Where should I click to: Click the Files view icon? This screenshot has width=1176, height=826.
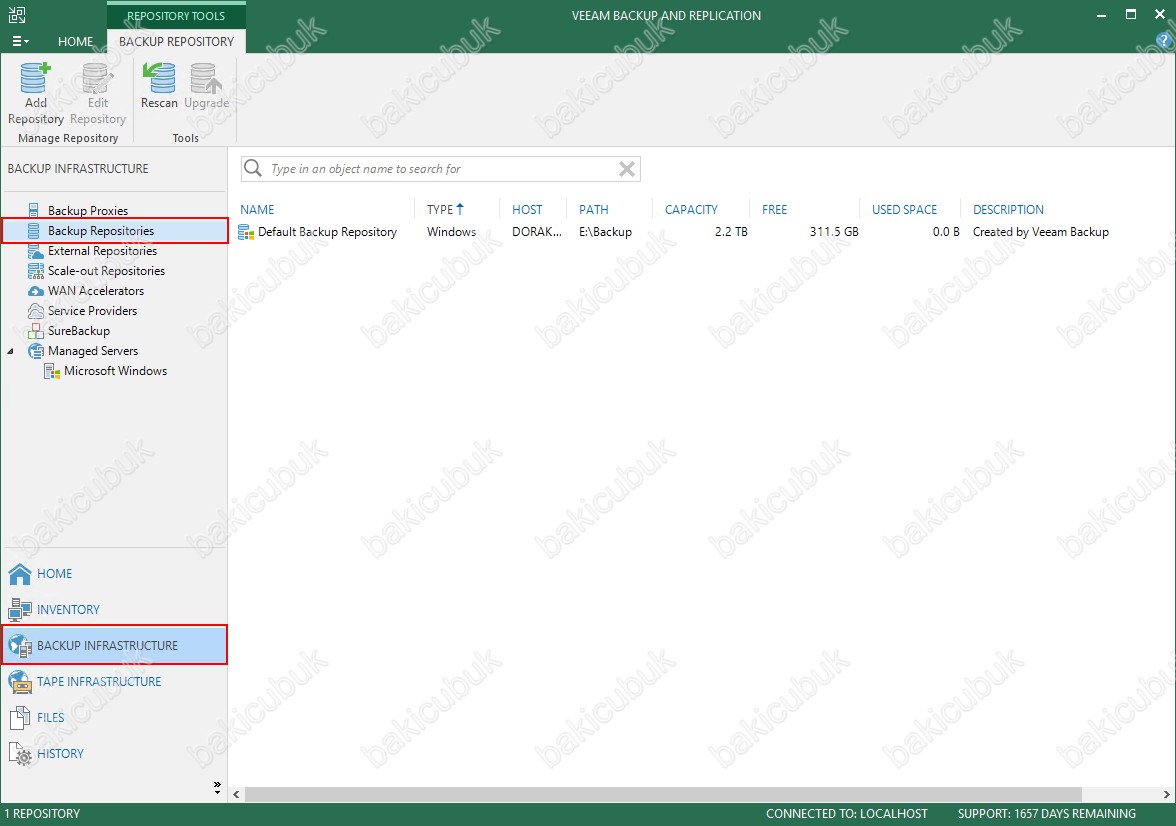coord(20,718)
